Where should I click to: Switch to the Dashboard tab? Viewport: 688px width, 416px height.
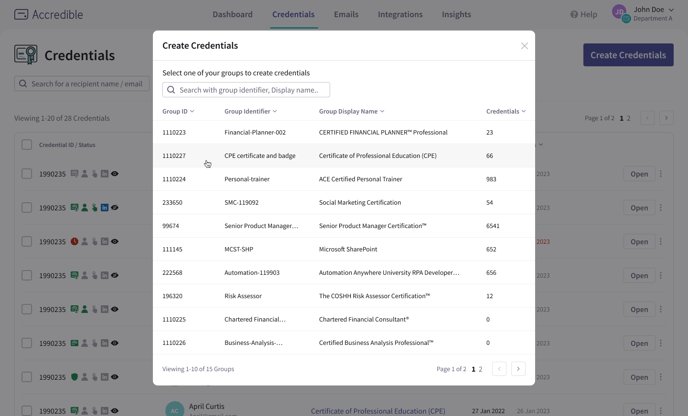coord(232,15)
